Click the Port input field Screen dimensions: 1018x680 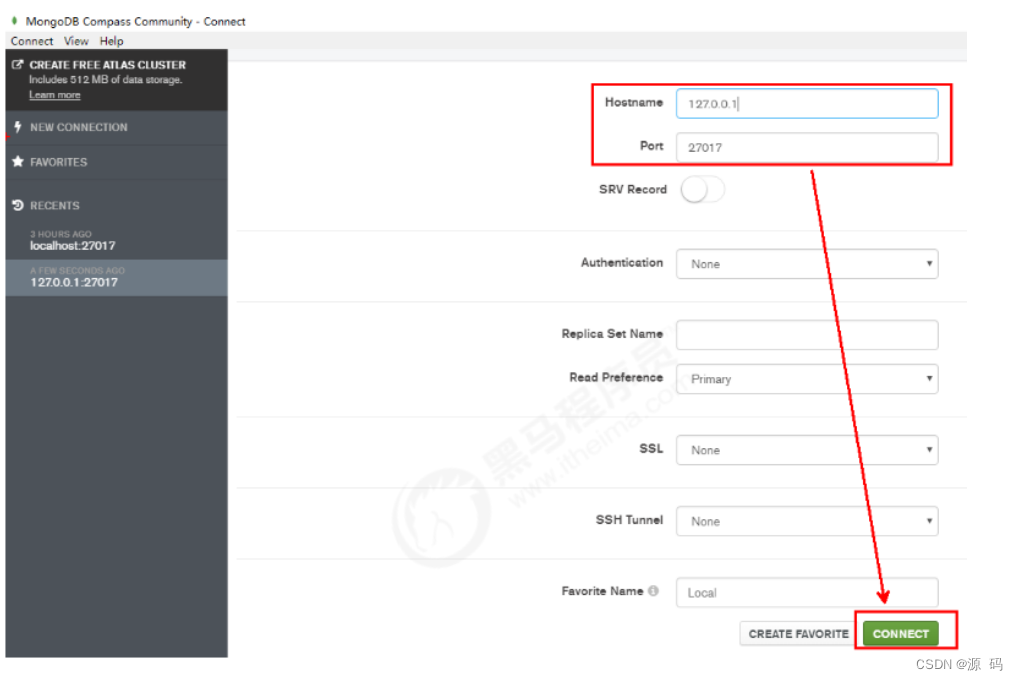point(807,147)
